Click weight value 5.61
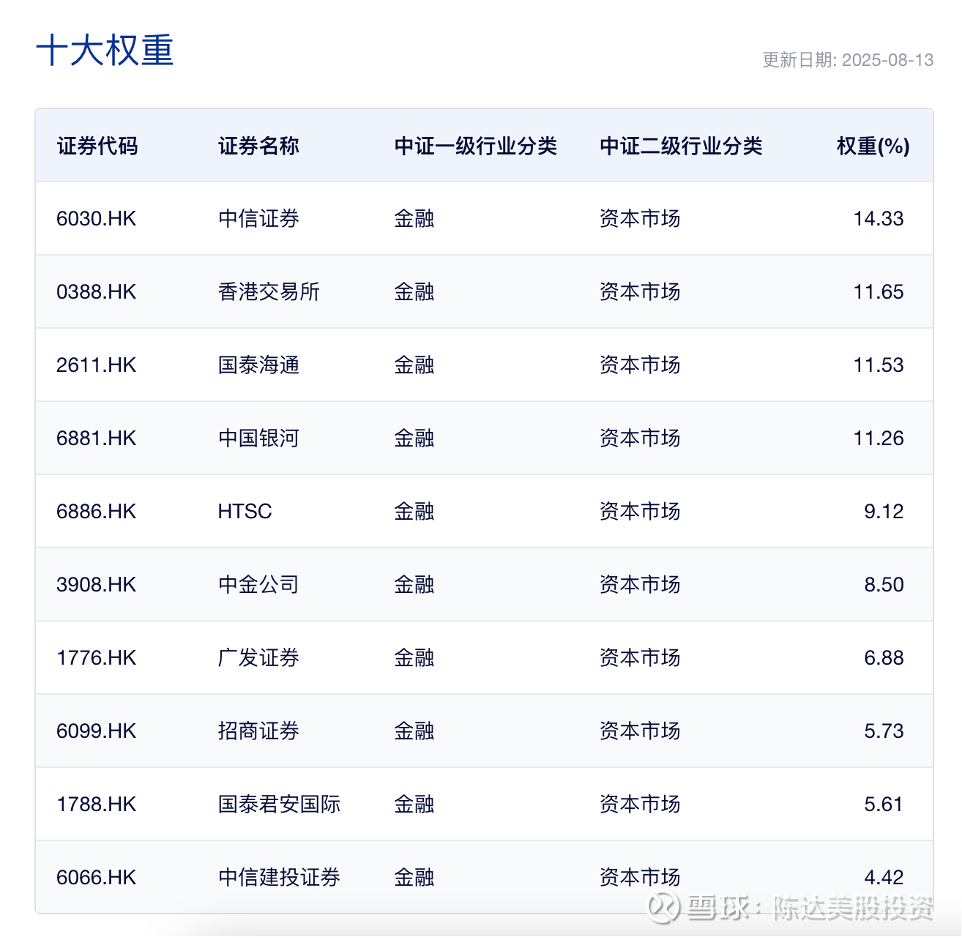The image size is (962, 938). (x=883, y=804)
